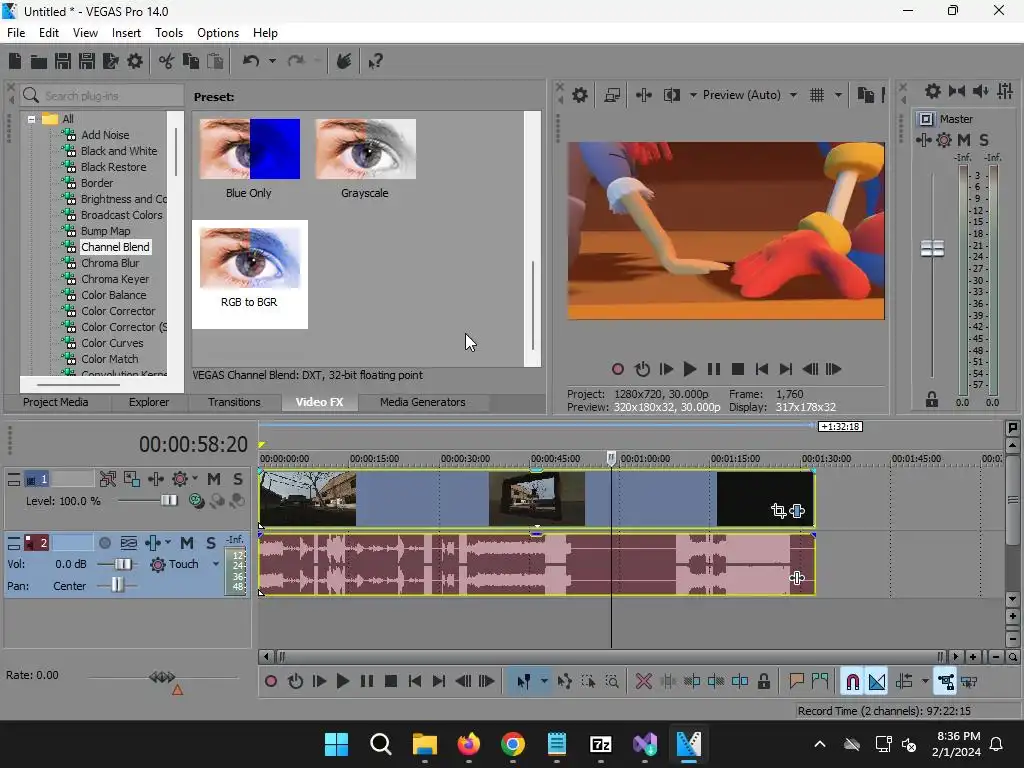Image resolution: width=1024 pixels, height=768 pixels.
Task: Toggle arm for record on audio track 2
Action: coord(104,543)
